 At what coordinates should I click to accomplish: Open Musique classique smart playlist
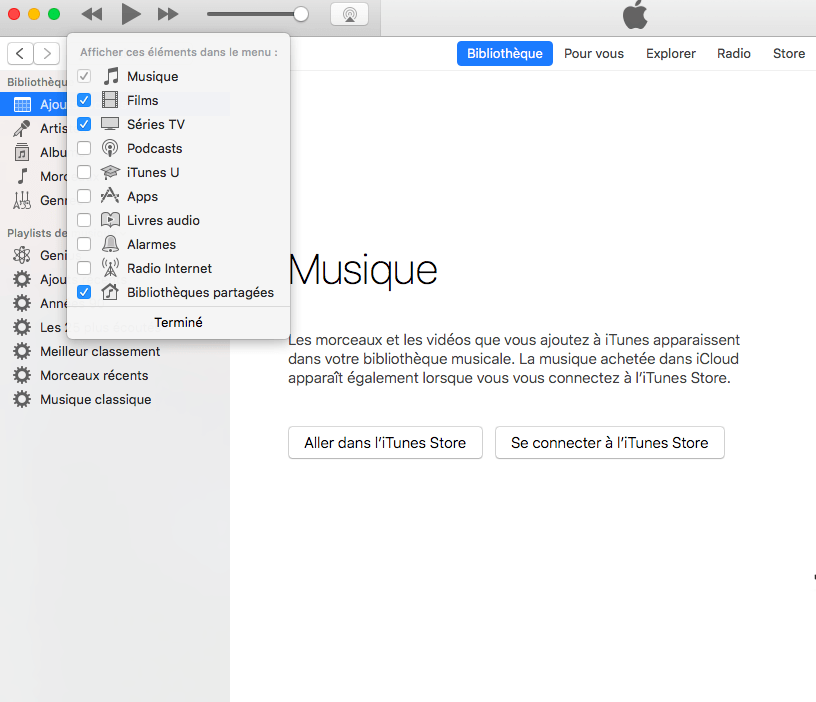96,399
